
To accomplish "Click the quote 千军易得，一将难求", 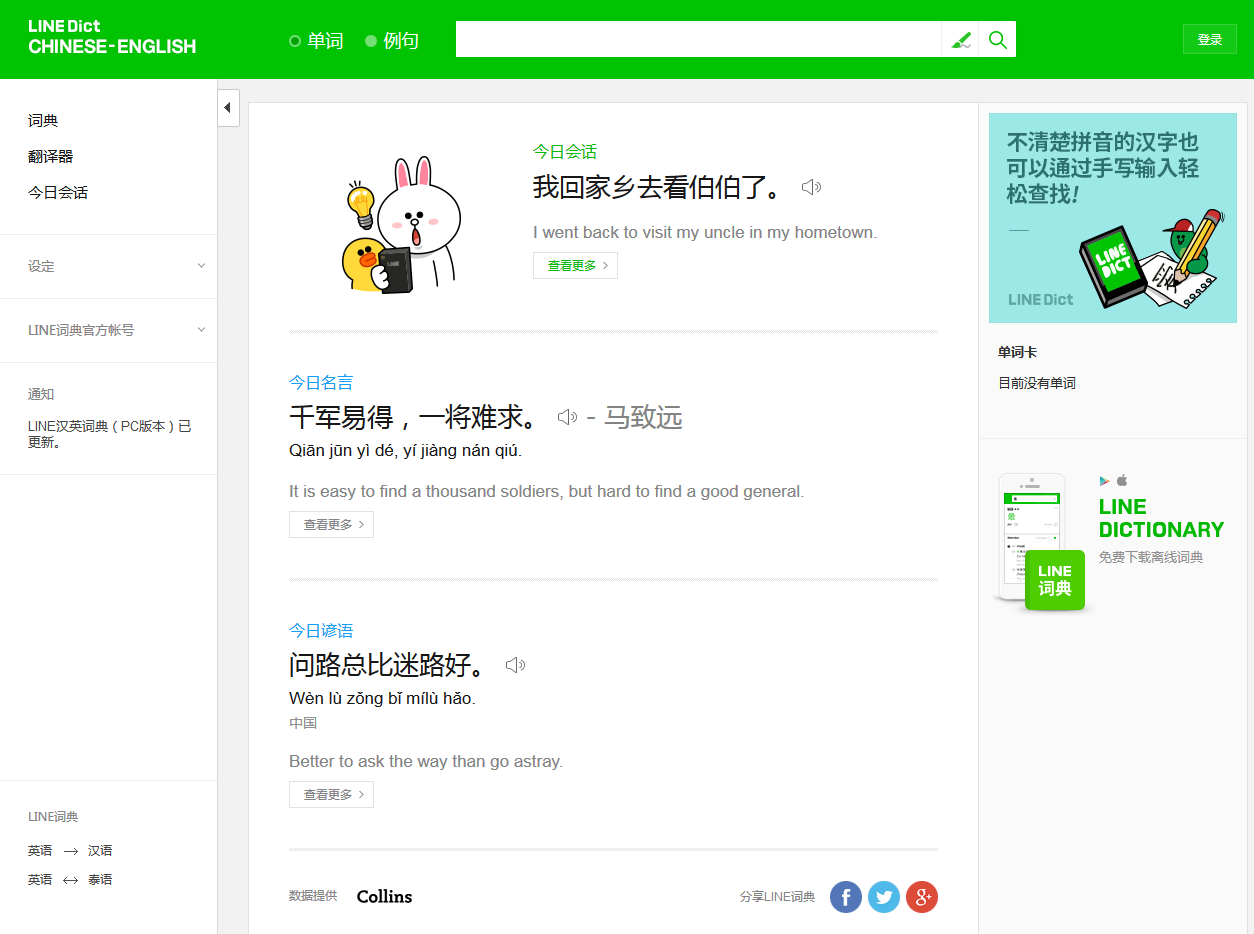I will pos(415,417).
